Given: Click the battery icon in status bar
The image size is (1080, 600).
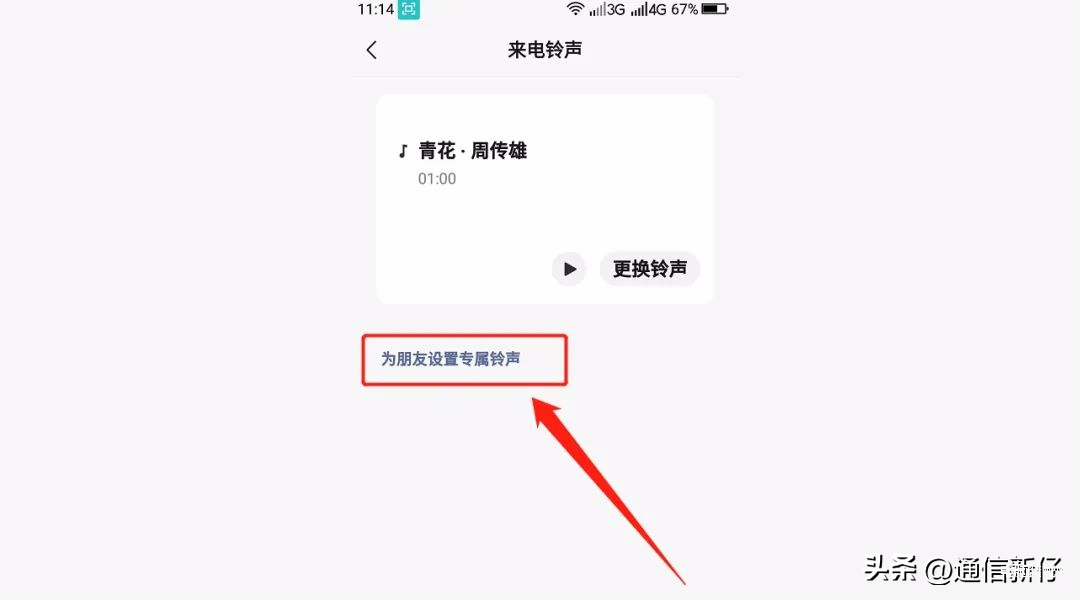Looking at the screenshot, I should click(x=715, y=9).
